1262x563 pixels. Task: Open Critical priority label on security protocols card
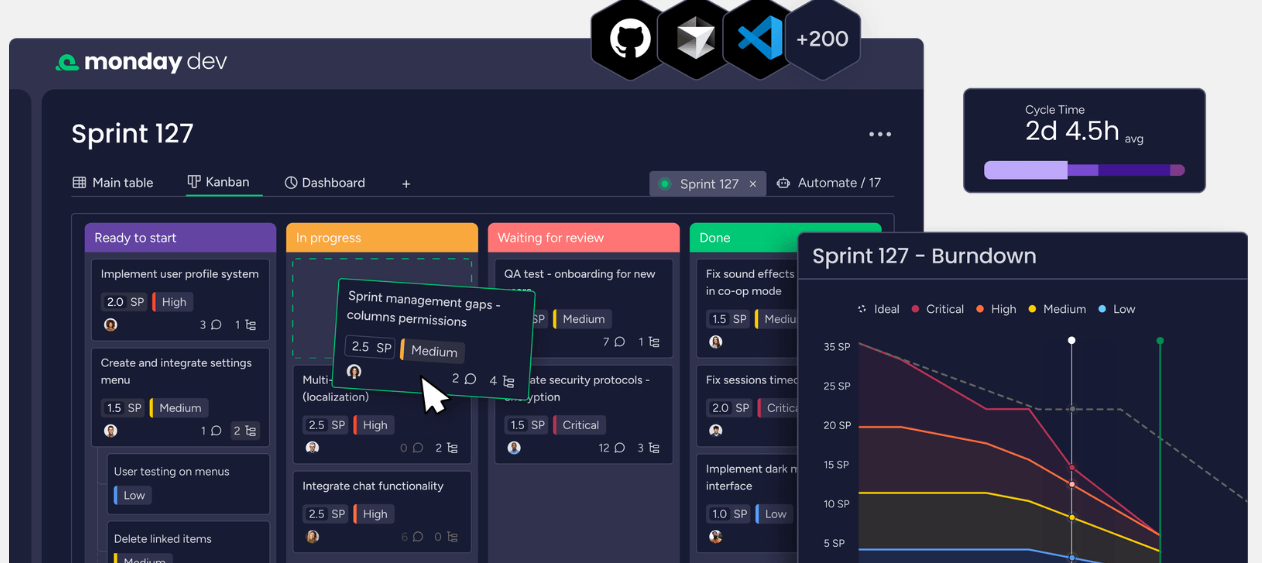click(578, 425)
